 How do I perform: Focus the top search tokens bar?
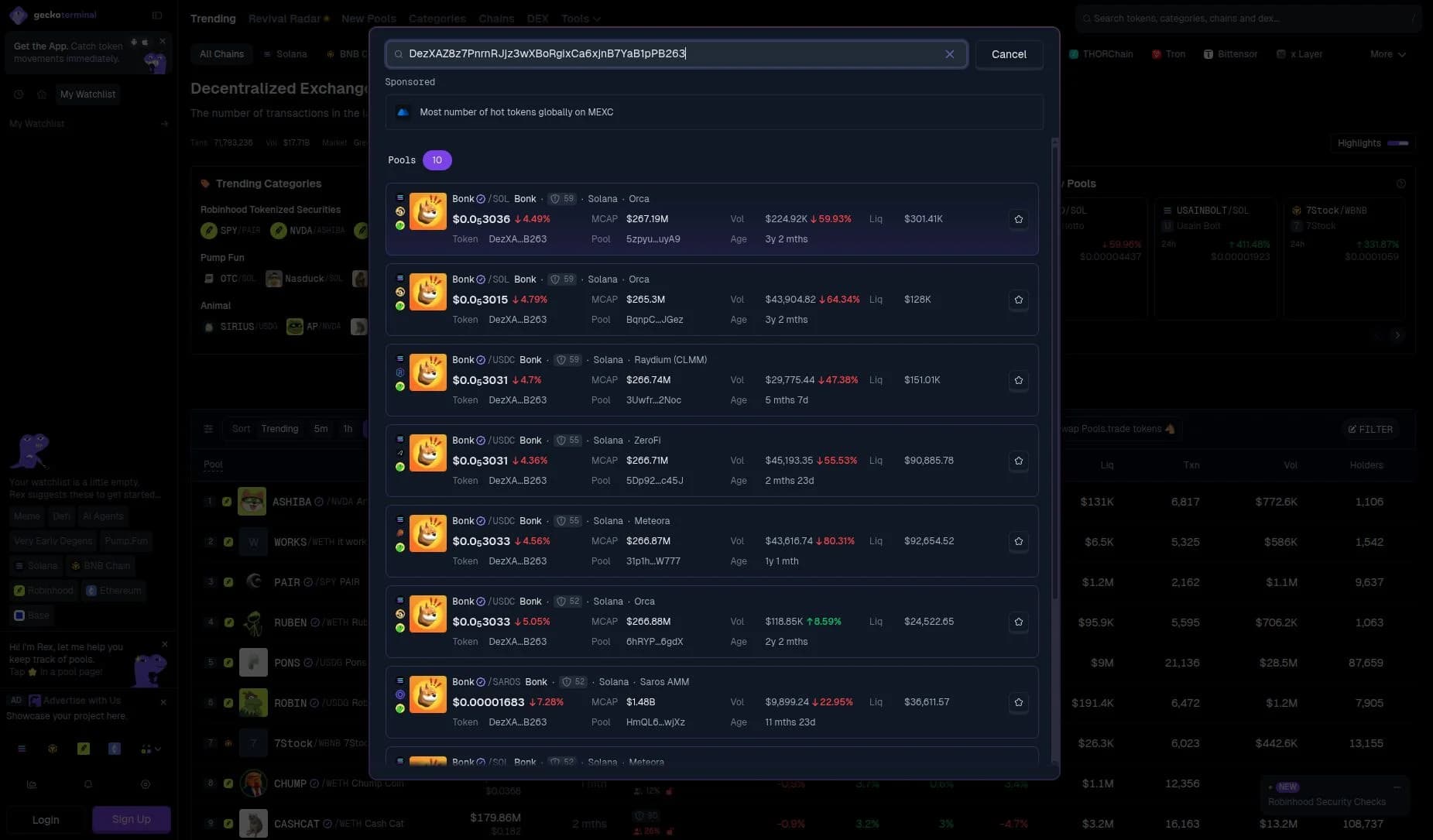pyautogui.click(x=1247, y=19)
